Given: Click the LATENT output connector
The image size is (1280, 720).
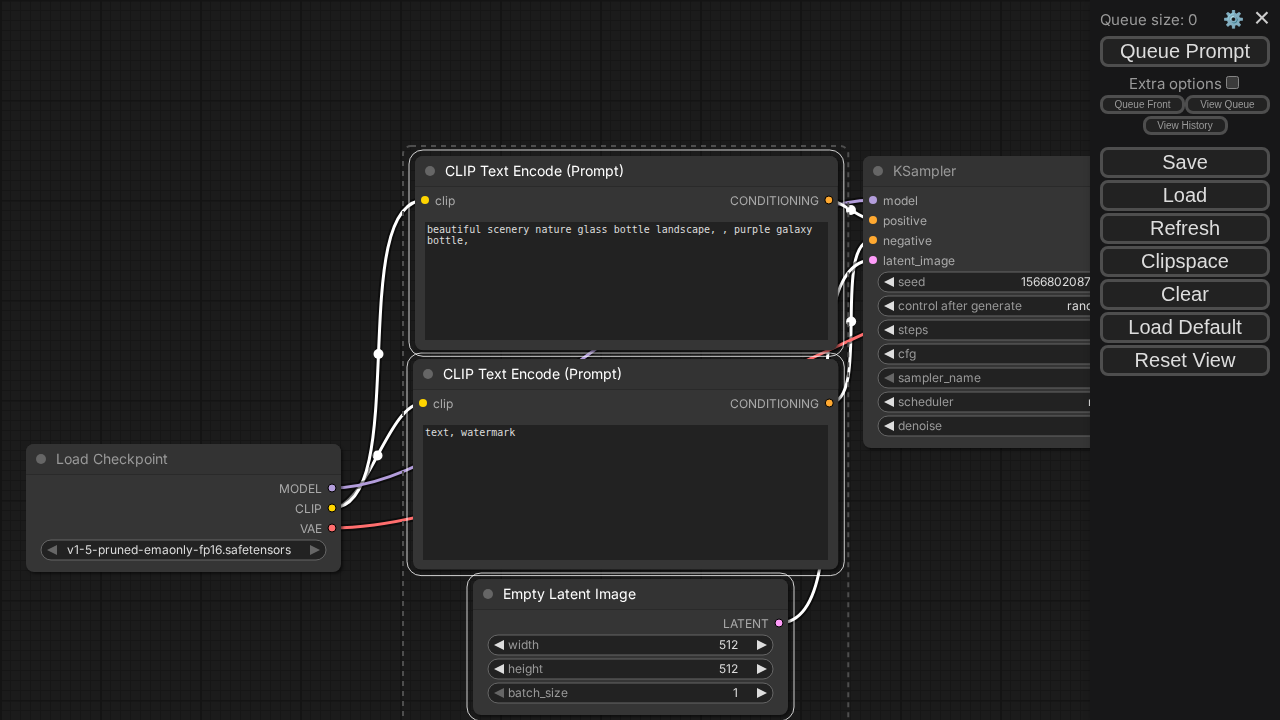Looking at the screenshot, I should pyautogui.click(x=779, y=623).
